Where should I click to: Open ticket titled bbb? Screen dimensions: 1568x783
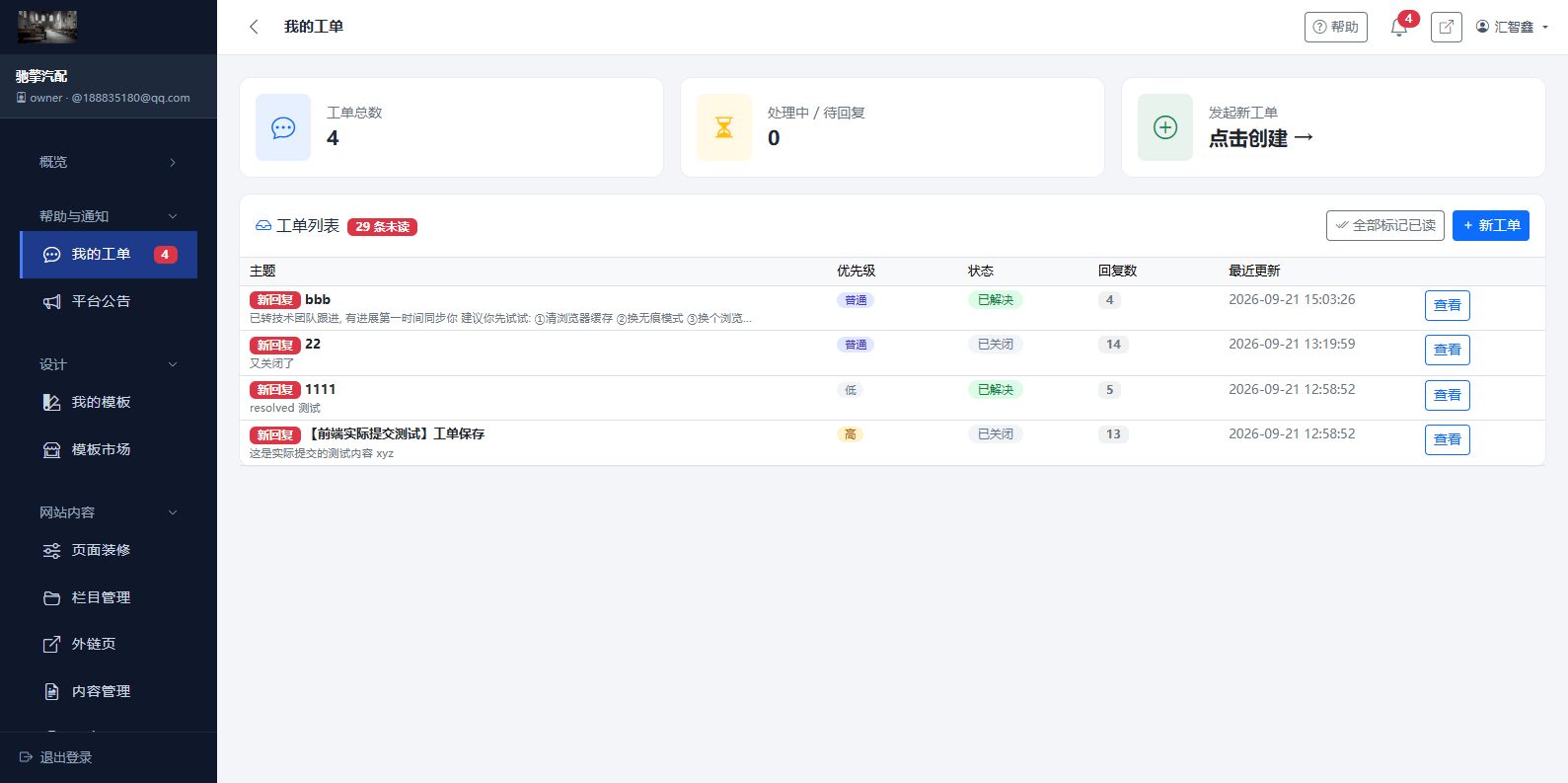318,299
